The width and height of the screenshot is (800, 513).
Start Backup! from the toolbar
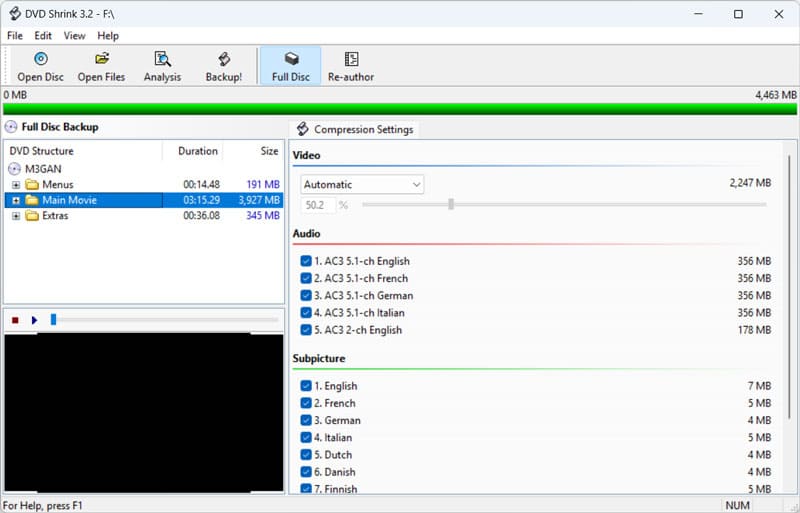224,60
